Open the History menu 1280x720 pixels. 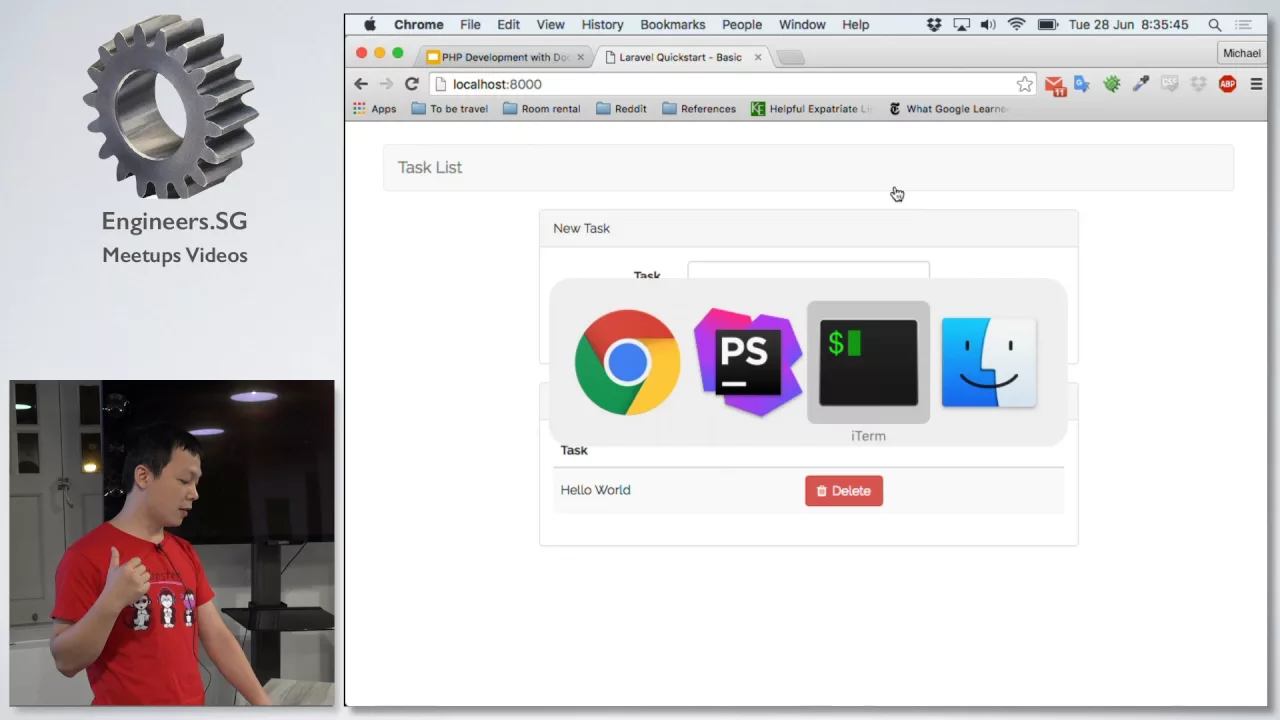pos(602,24)
